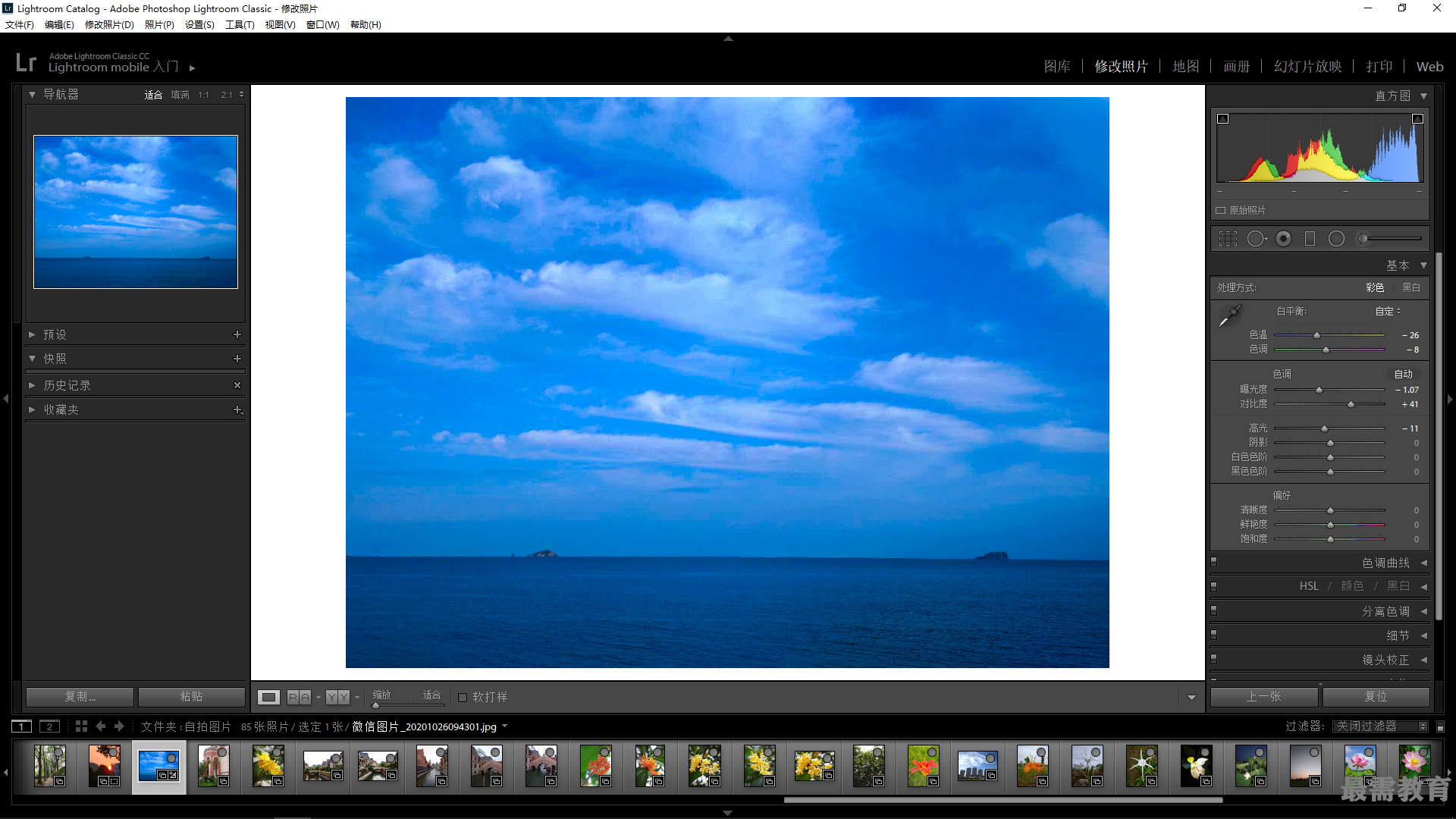1456x819 pixels.
Task: Hide the left panel group with edge arrow
Action: pyautogui.click(x=6, y=399)
